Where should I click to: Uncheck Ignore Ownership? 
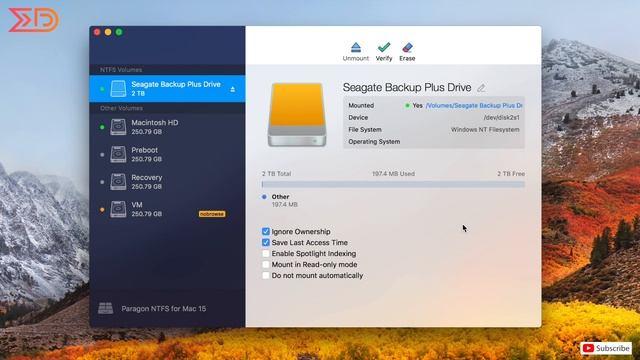click(266, 231)
